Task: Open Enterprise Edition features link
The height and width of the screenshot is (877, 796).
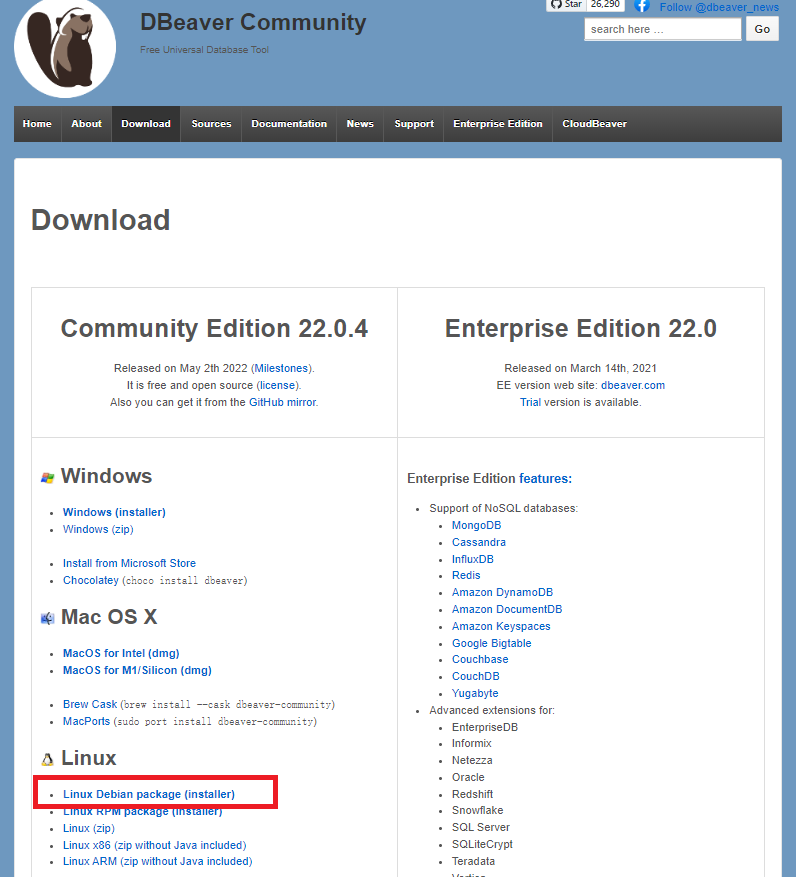Action: [x=545, y=479]
